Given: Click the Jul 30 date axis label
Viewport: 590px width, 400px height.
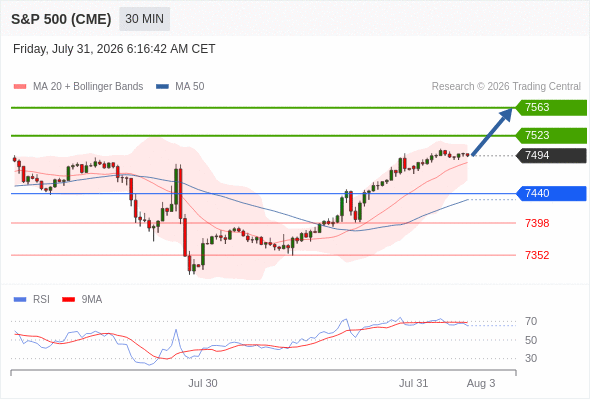Looking at the screenshot, I should (x=203, y=383).
